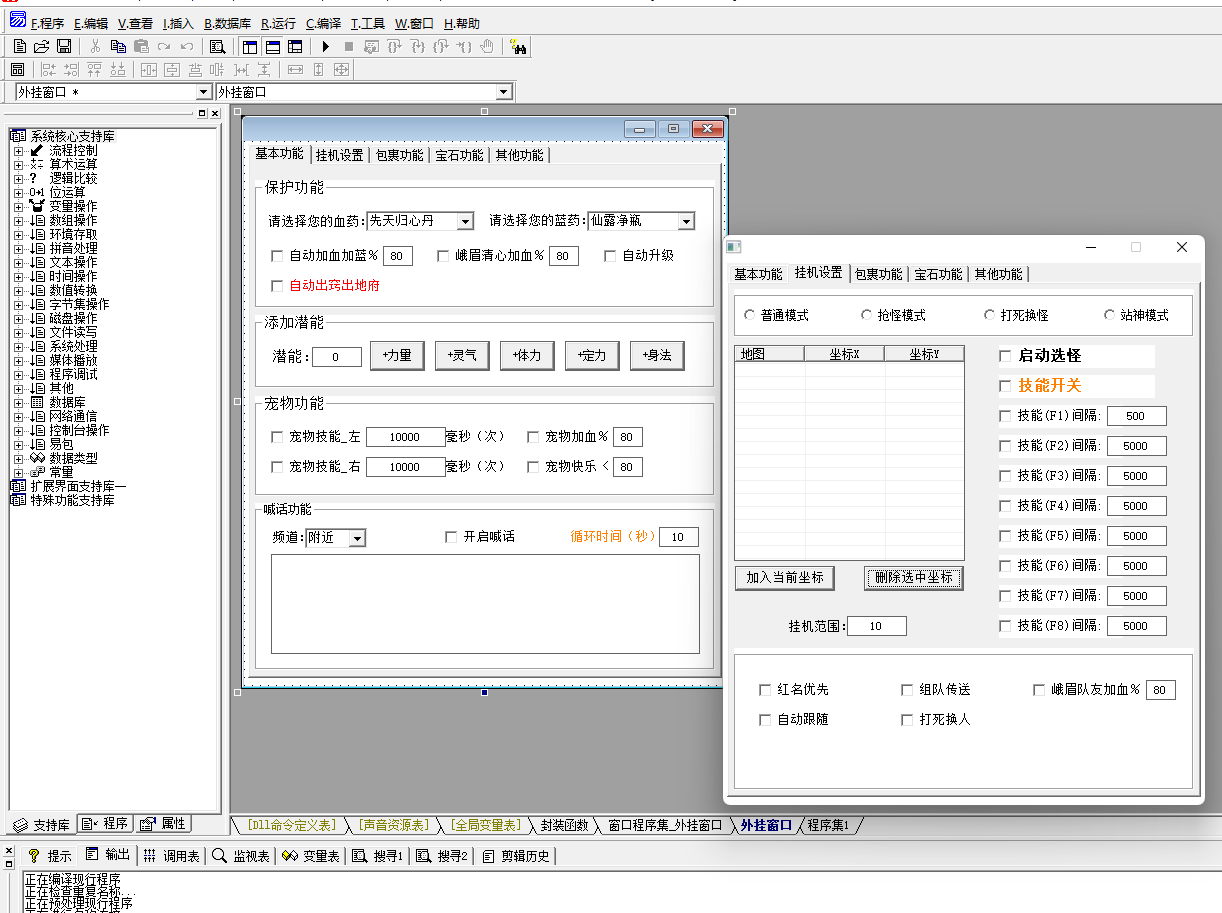Click the +力量 button
Viewport: 1222px width, 913px height.
[397, 356]
